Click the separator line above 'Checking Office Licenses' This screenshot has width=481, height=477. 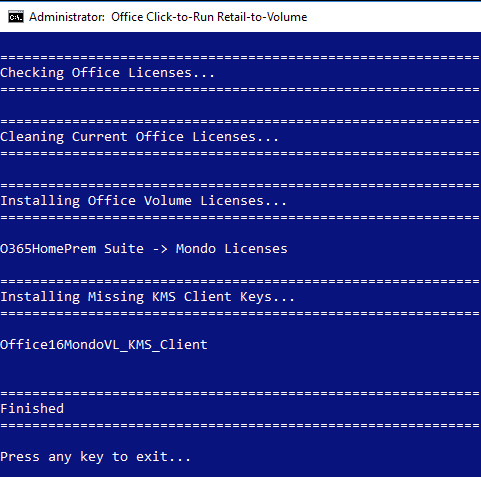pos(240,57)
